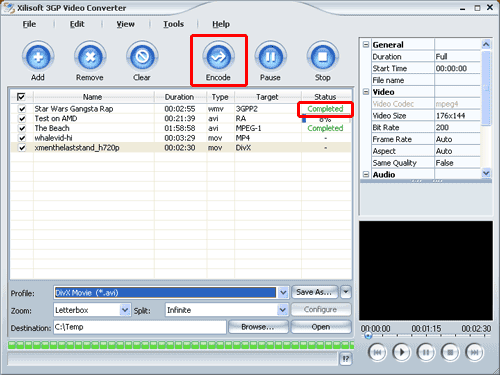Pause encoding with the Pause icon
This screenshot has height=375, width=500.
(x=270, y=57)
